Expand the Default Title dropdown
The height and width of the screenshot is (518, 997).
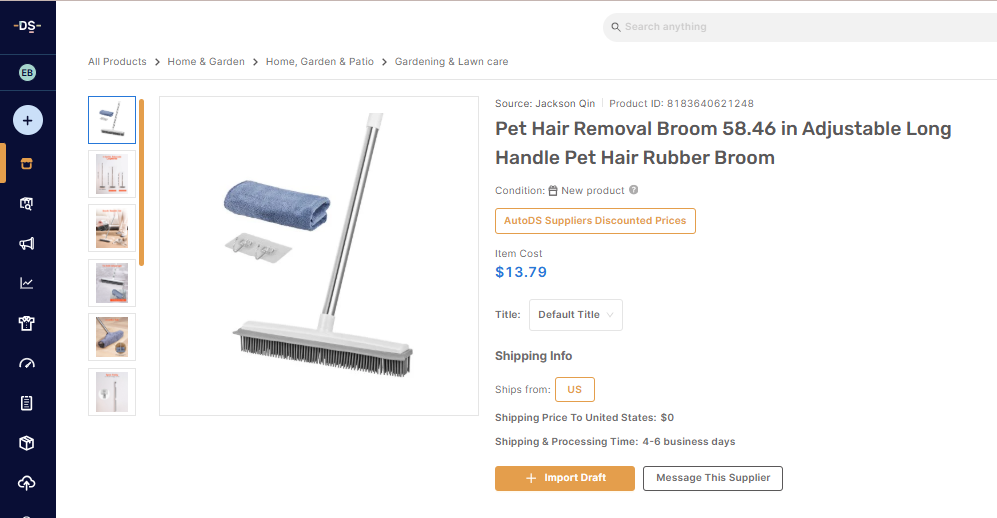click(x=576, y=315)
